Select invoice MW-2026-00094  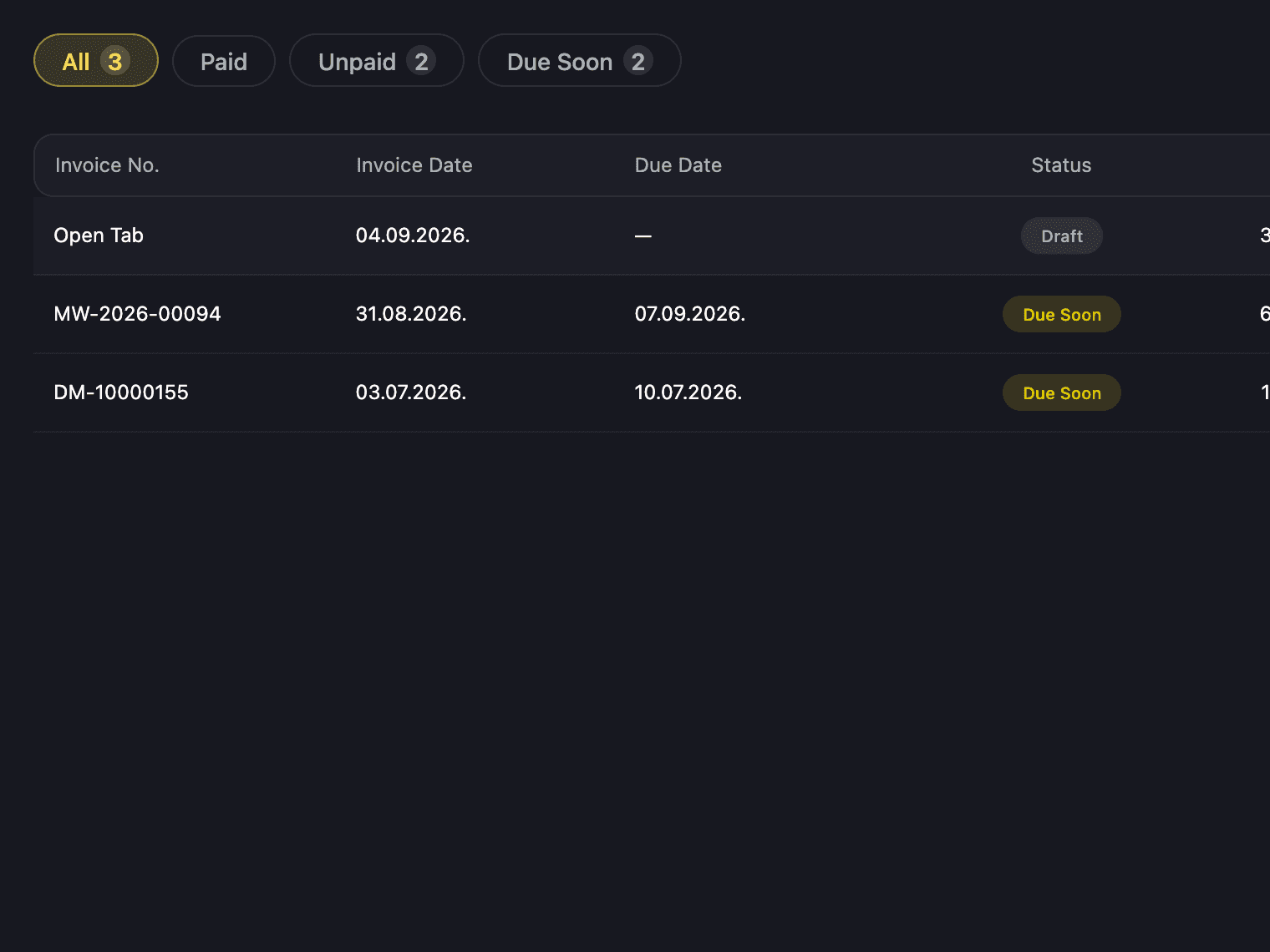coord(652,314)
